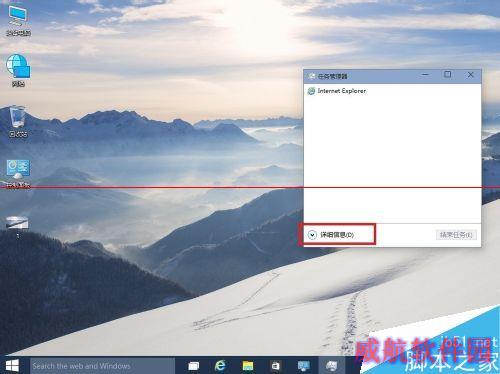Select the This PC desktop icon
This screenshot has width=500, height=374.
(18, 21)
